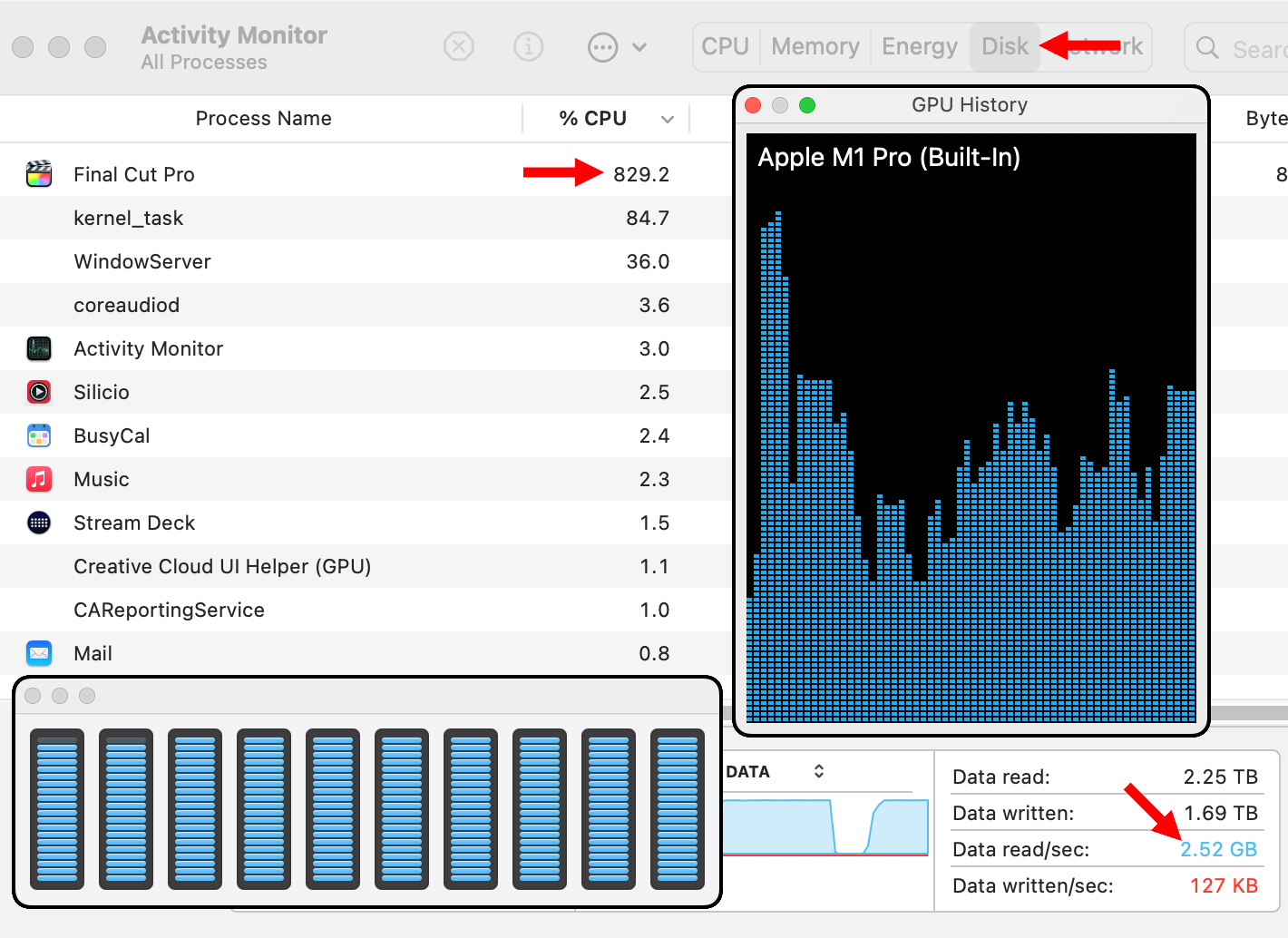
Task: Sort by the Process Name column header
Action: [x=263, y=119]
